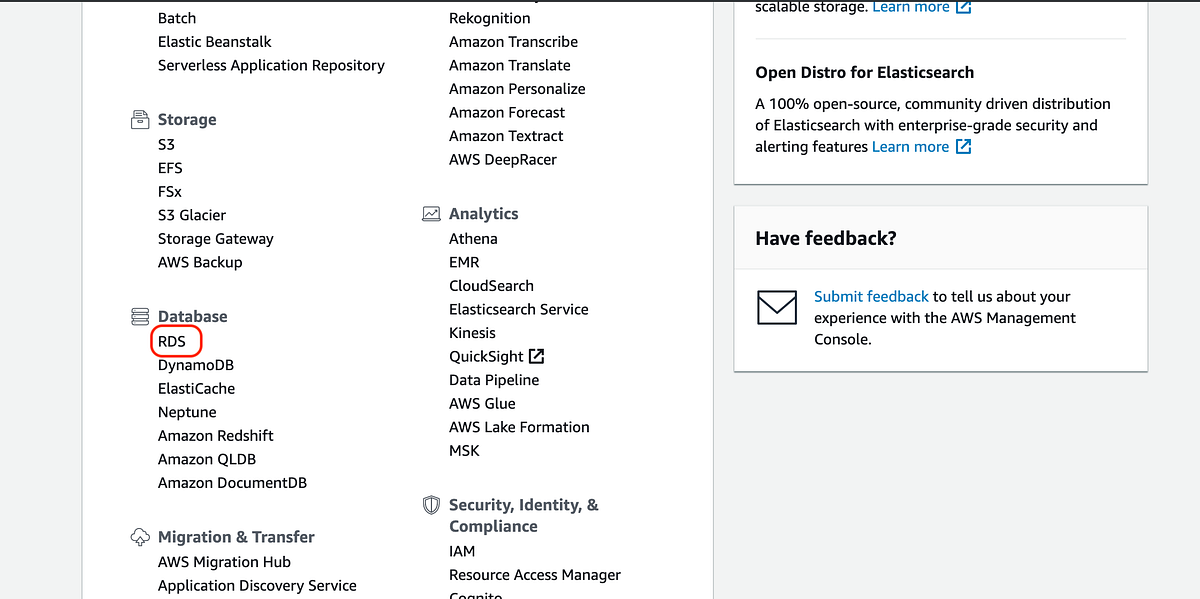
Task: Click the Database category icon
Action: coord(139,315)
